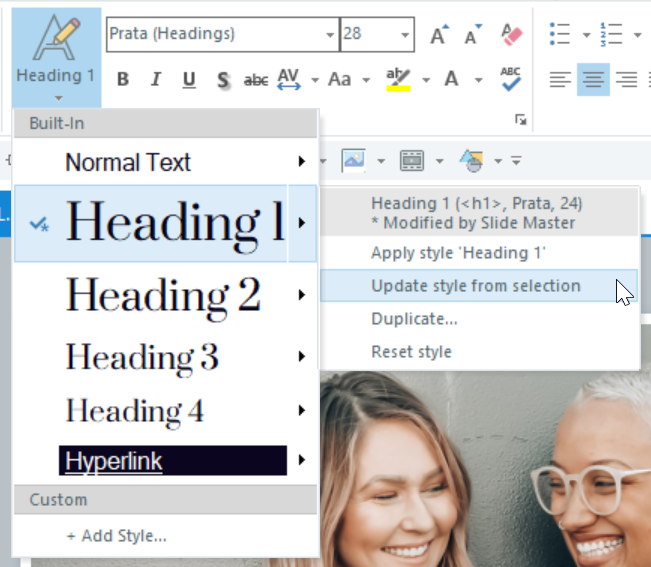Open insert video dropdown arrow

[439, 161]
